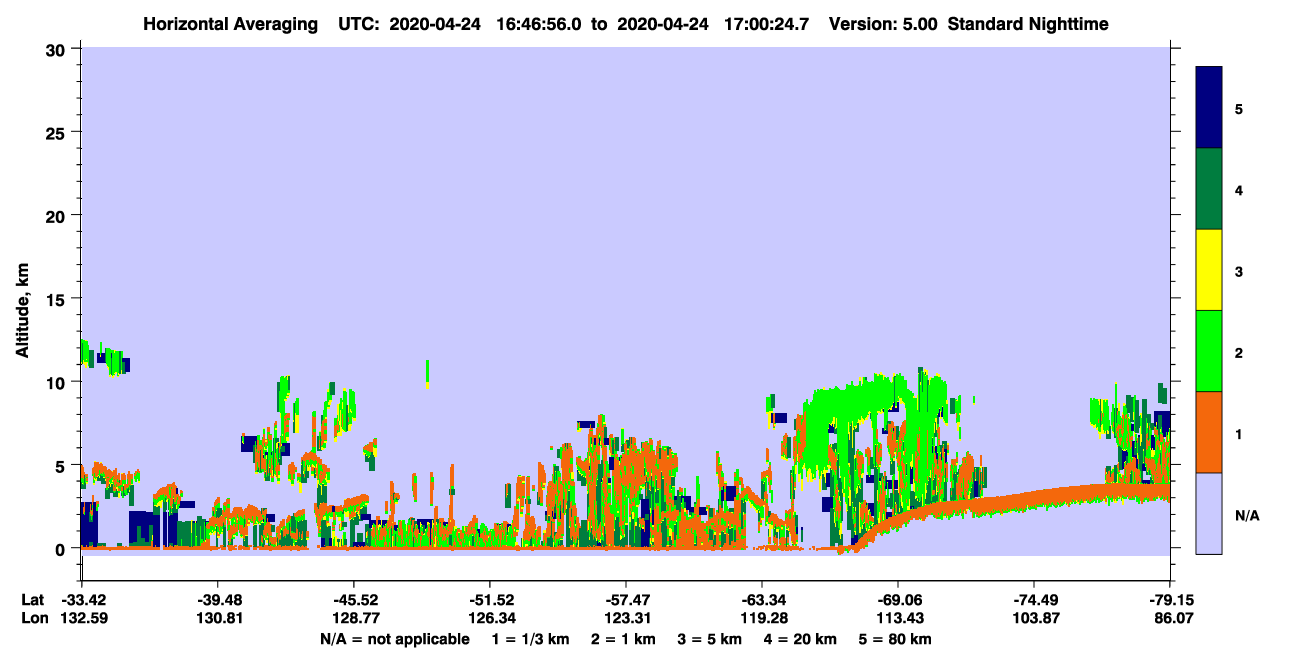Click the yellow swatch labeled 3

click(1209, 270)
